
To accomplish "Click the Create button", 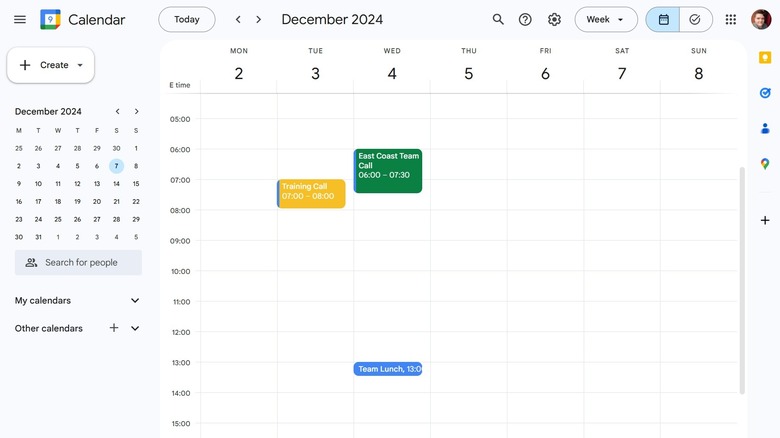I will [x=50, y=65].
